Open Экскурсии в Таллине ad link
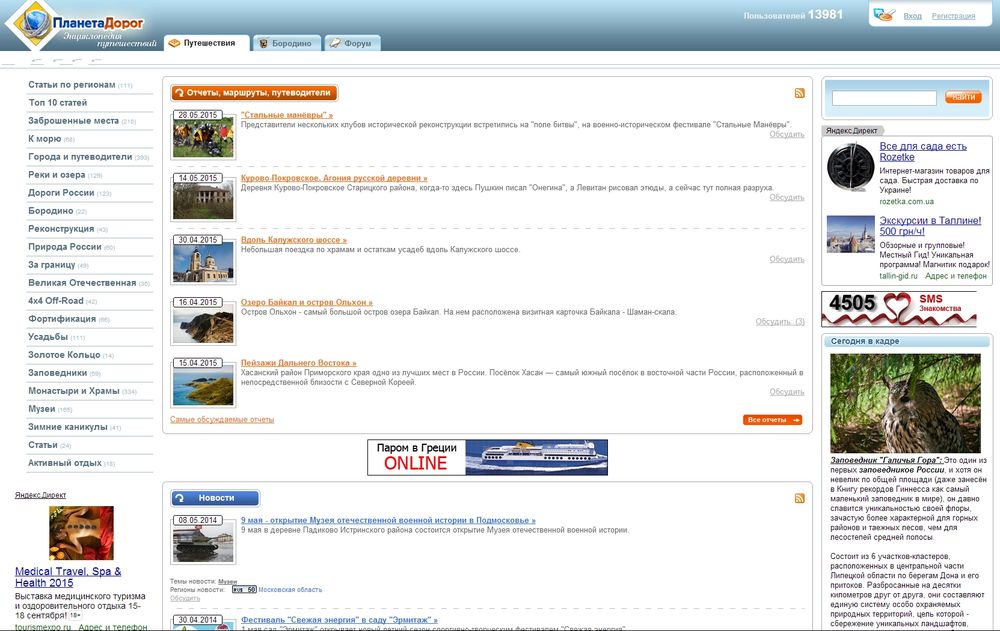This screenshot has width=1000, height=631. [x=930, y=226]
